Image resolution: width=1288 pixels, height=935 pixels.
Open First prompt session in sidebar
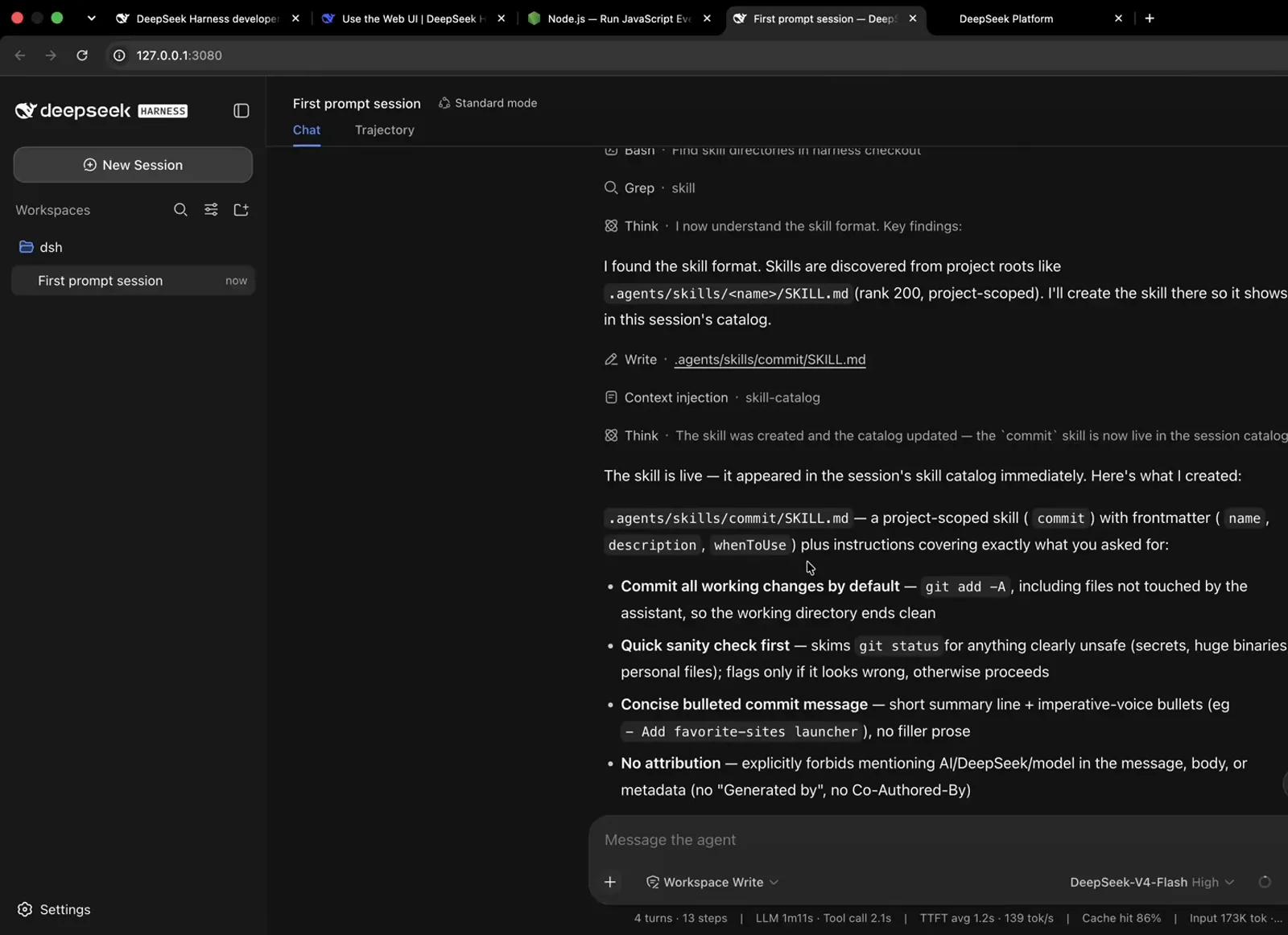133,281
